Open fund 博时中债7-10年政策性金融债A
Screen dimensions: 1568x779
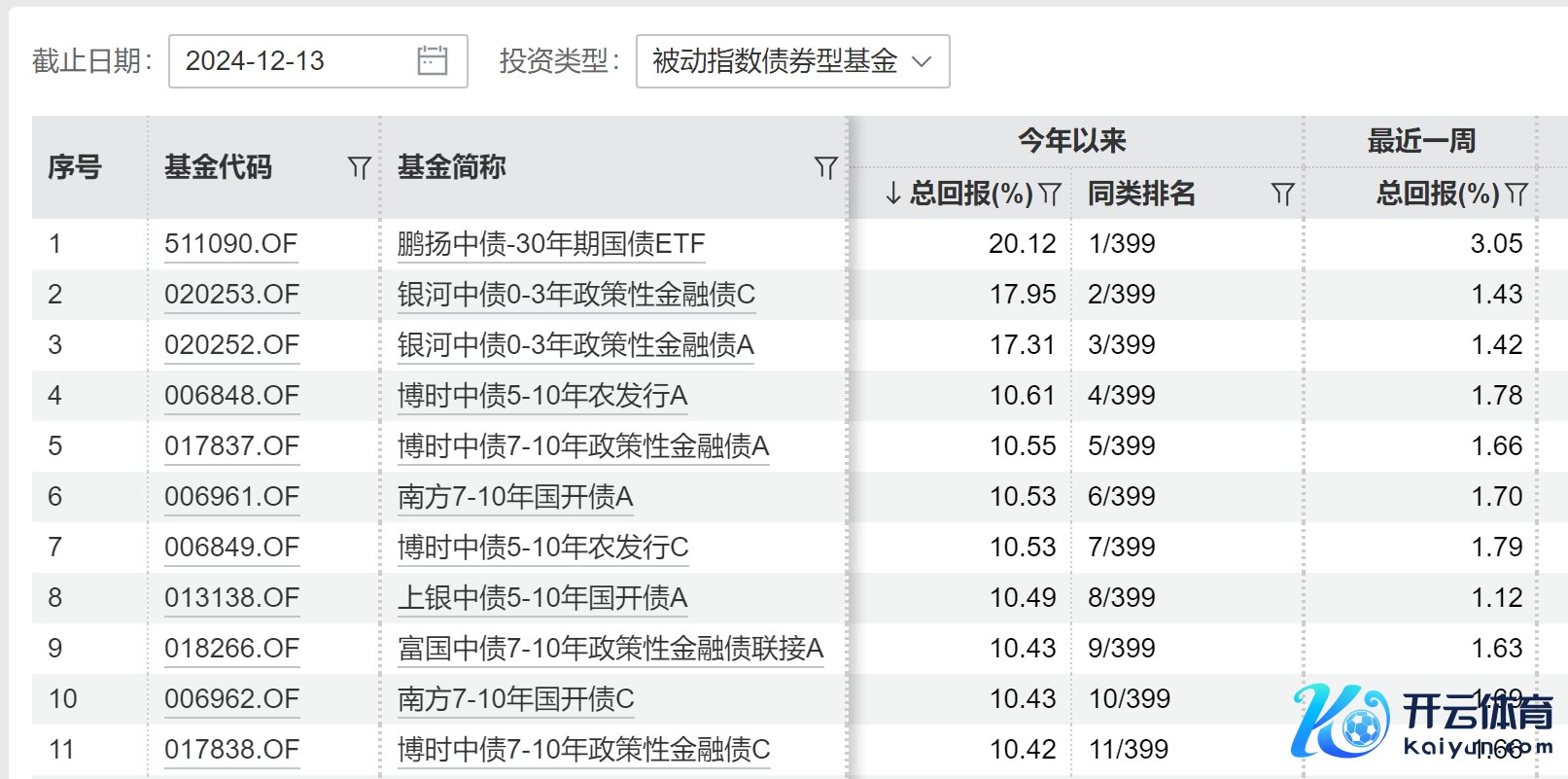pos(583,446)
